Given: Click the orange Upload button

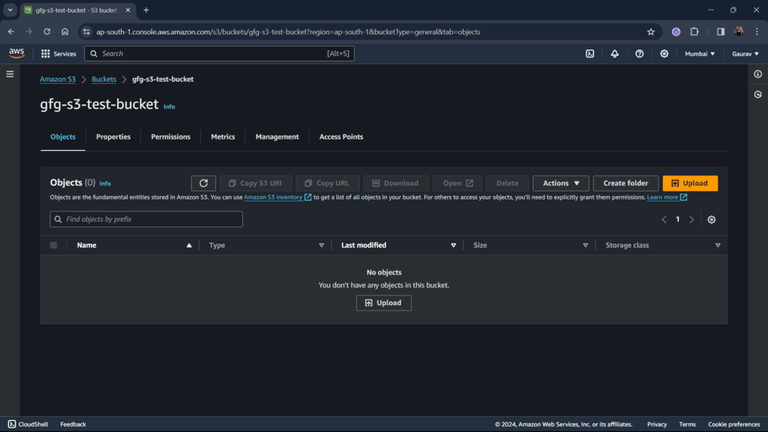Looking at the screenshot, I should pyautogui.click(x=690, y=183).
